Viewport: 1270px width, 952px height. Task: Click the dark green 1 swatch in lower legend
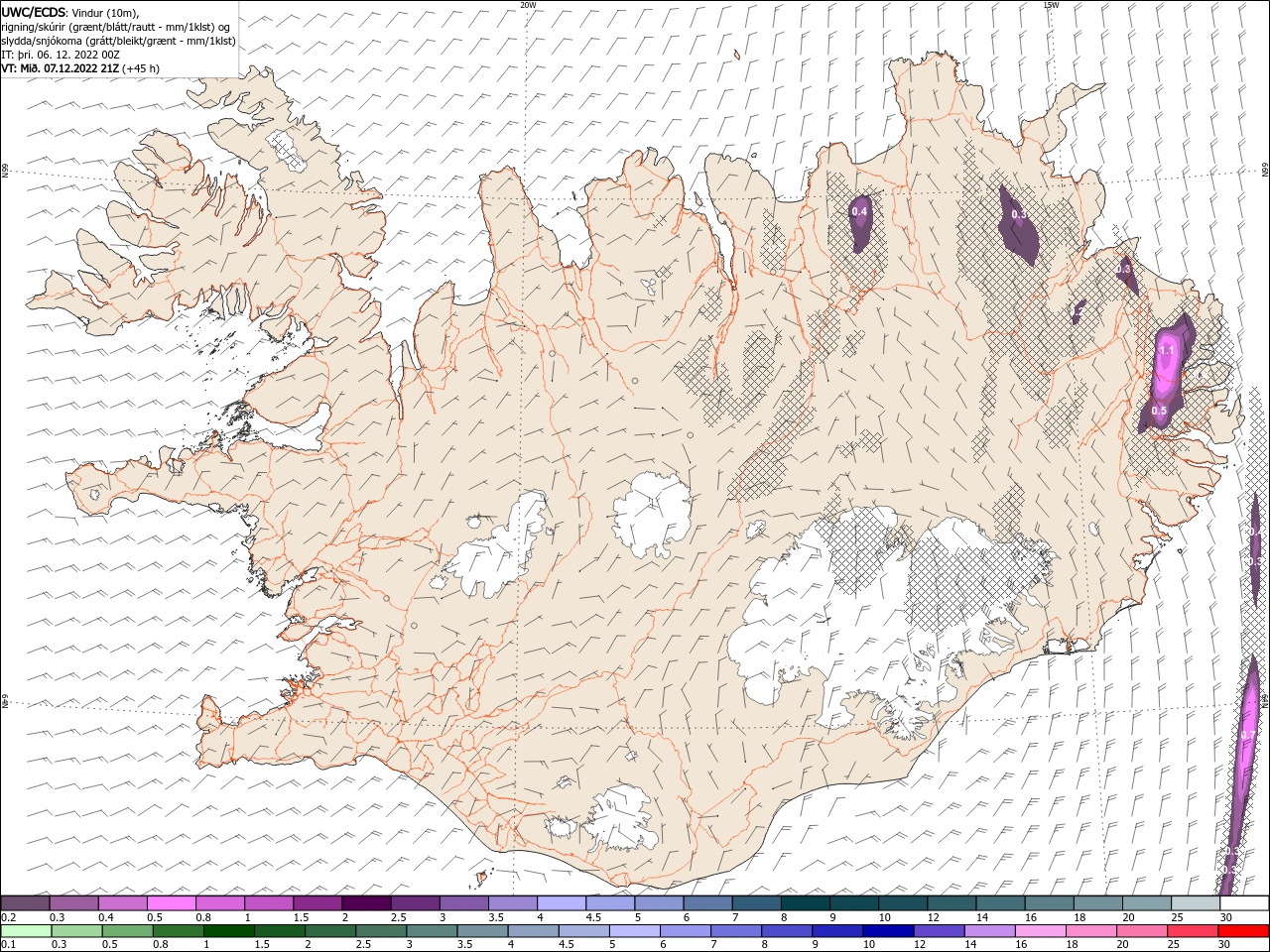pyautogui.click(x=229, y=931)
